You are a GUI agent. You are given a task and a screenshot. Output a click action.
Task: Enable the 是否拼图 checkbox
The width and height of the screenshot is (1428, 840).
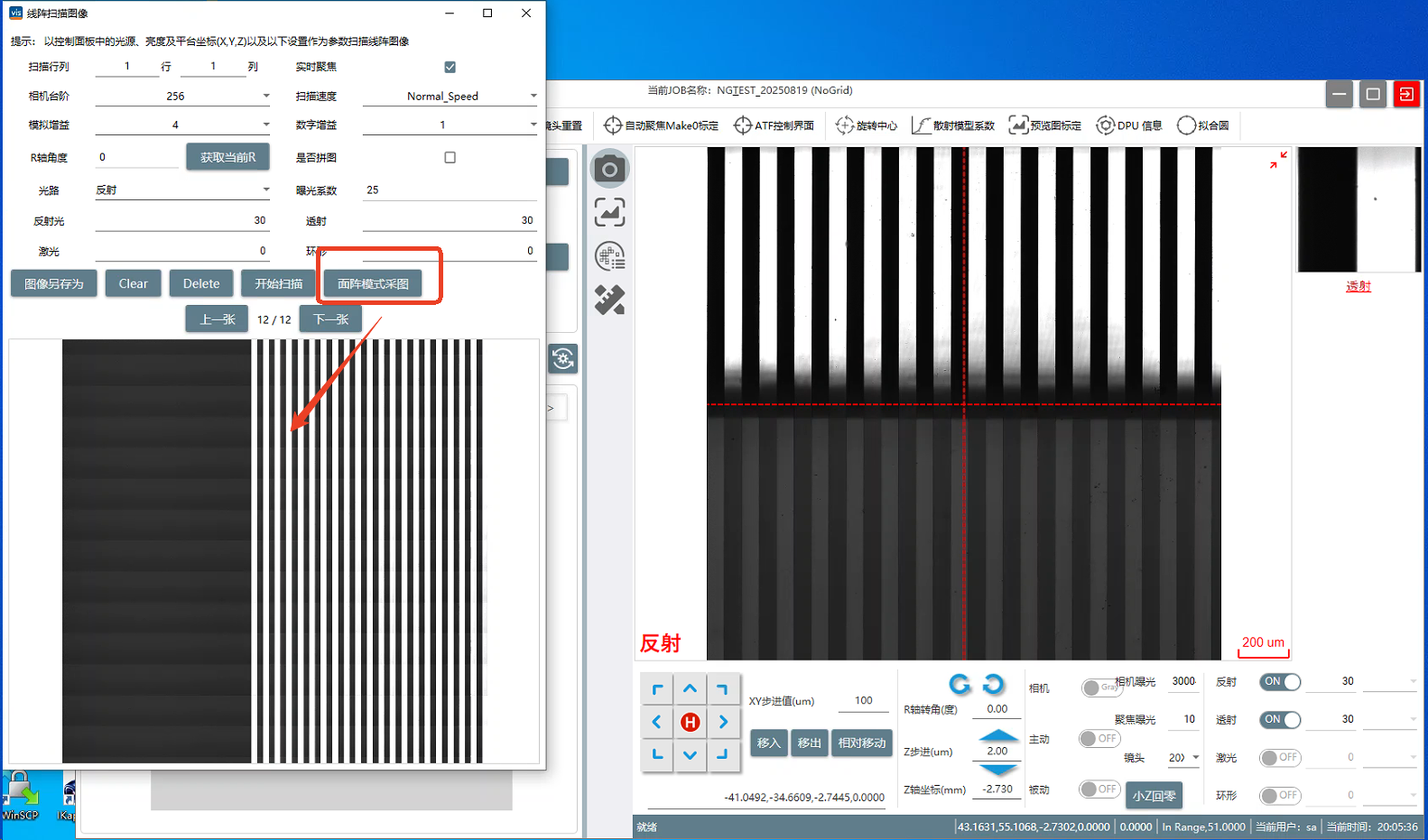tap(450, 157)
